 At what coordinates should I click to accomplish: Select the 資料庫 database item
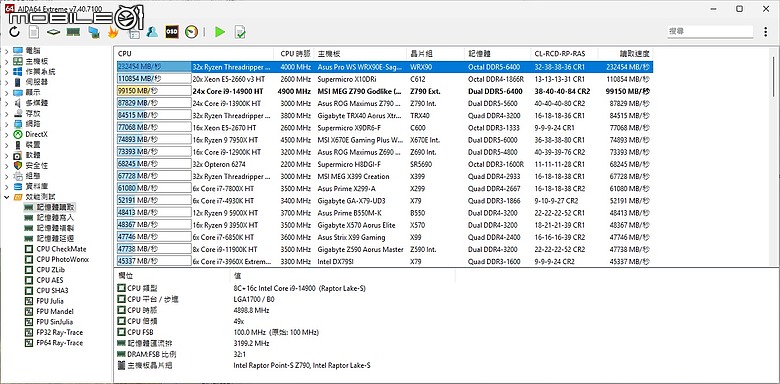pos(37,187)
